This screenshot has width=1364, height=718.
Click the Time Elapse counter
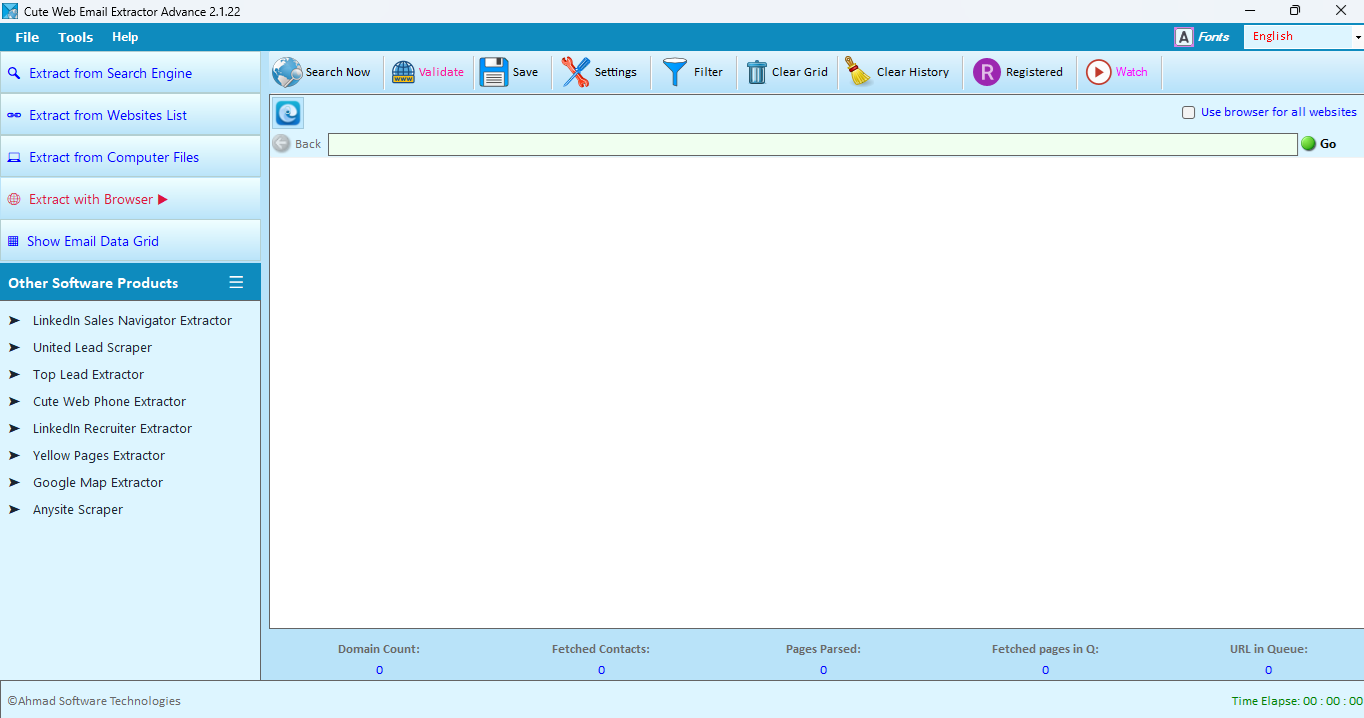click(1297, 701)
